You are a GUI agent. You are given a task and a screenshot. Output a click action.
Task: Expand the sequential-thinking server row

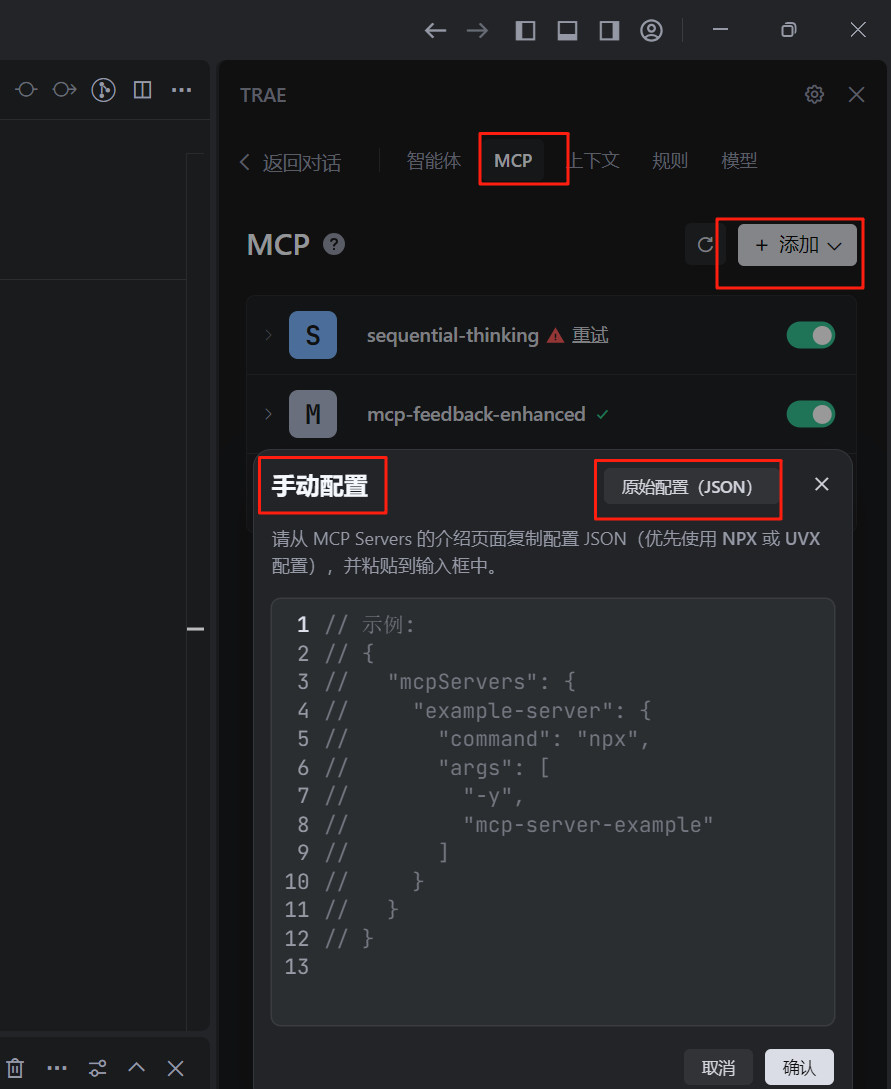pyautogui.click(x=268, y=335)
